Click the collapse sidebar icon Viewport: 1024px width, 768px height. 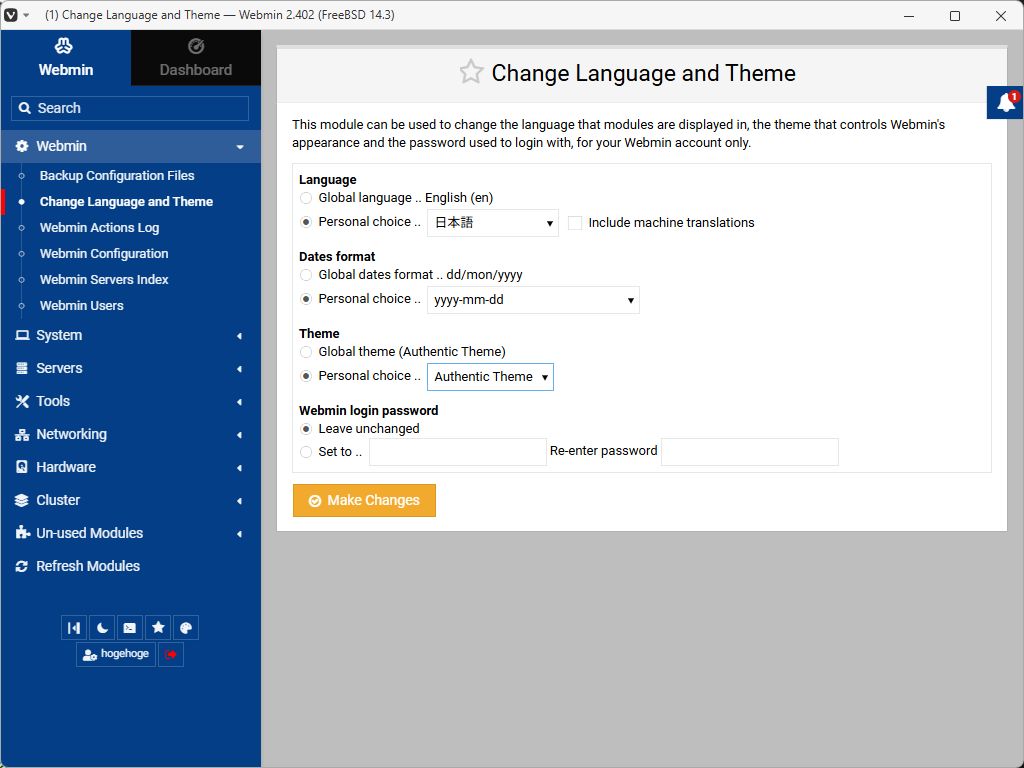click(x=74, y=628)
